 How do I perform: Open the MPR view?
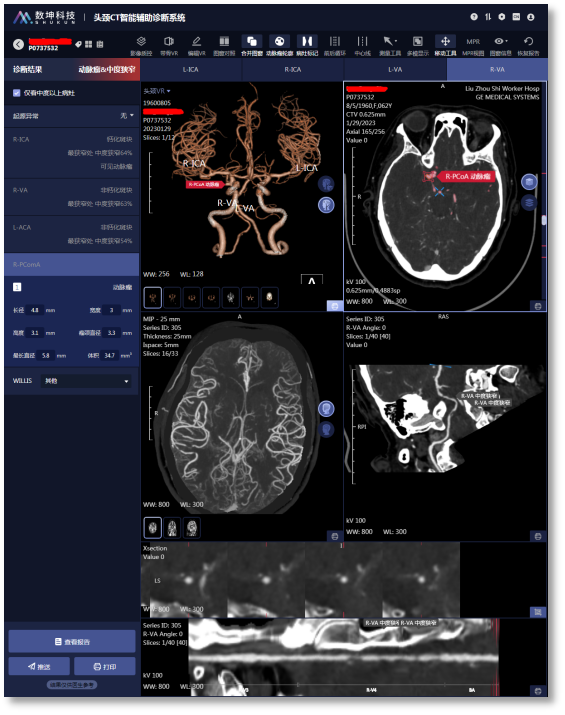click(473, 46)
